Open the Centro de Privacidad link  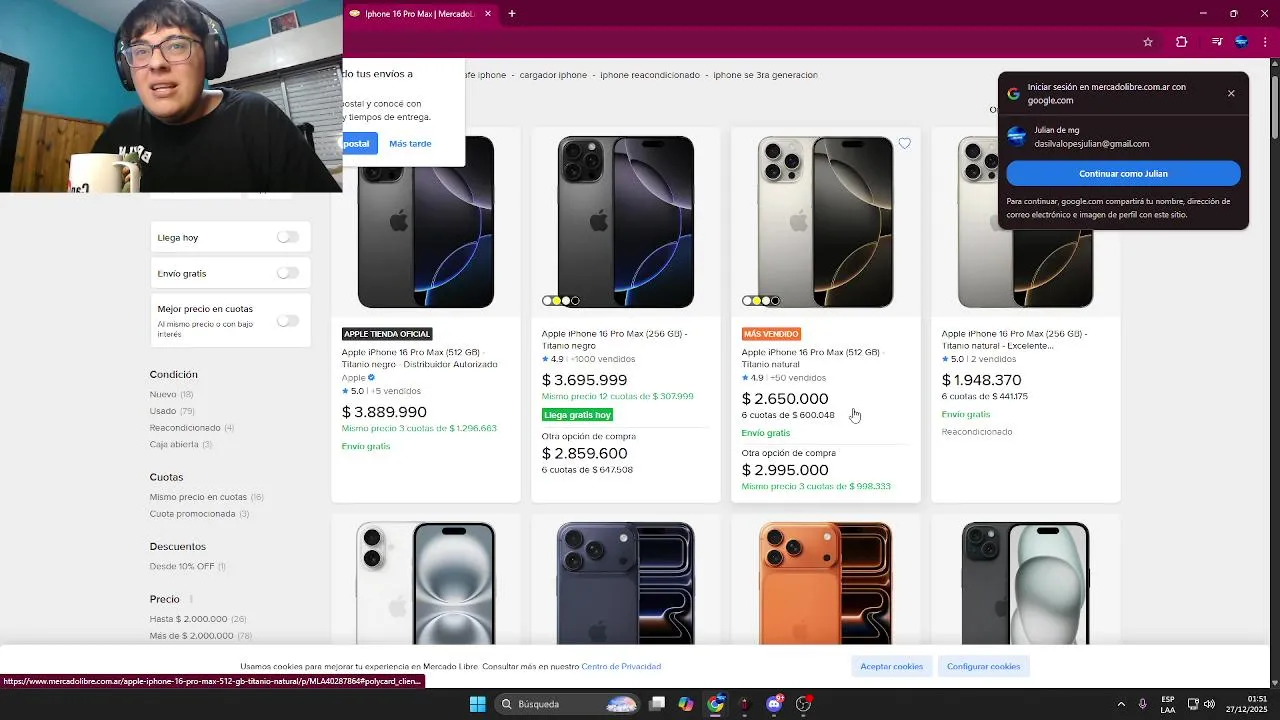[x=621, y=666]
